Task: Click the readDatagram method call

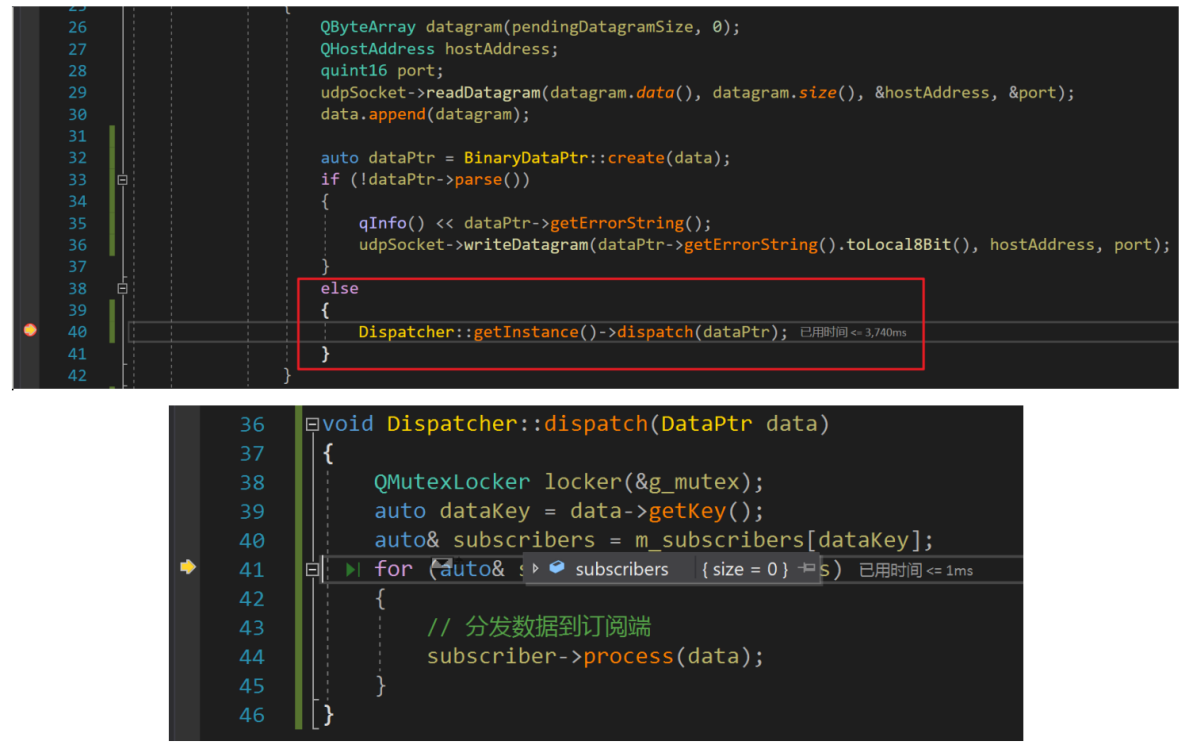Action: pos(484,93)
